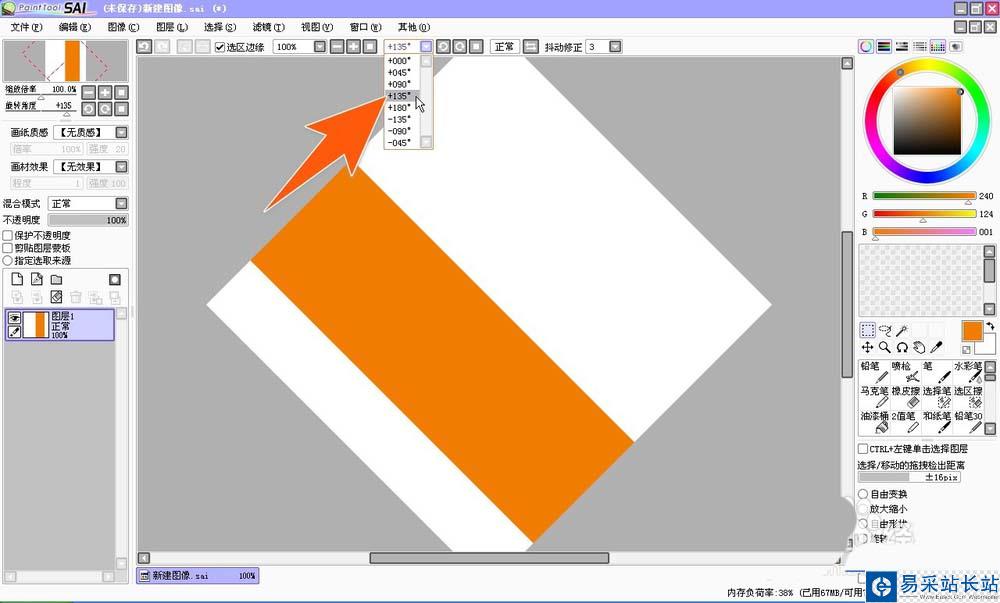The height and width of the screenshot is (603, 1000).
Task: Switch to the 新建图像.sai document tab
Action: click(198, 576)
